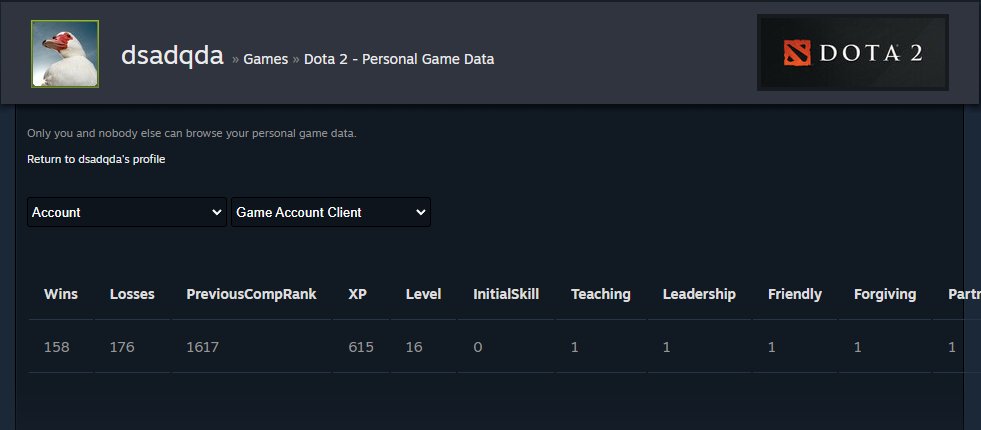Image resolution: width=981 pixels, height=430 pixels.
Task: Select the InitialSkill column header
Action: coord(506,294)
